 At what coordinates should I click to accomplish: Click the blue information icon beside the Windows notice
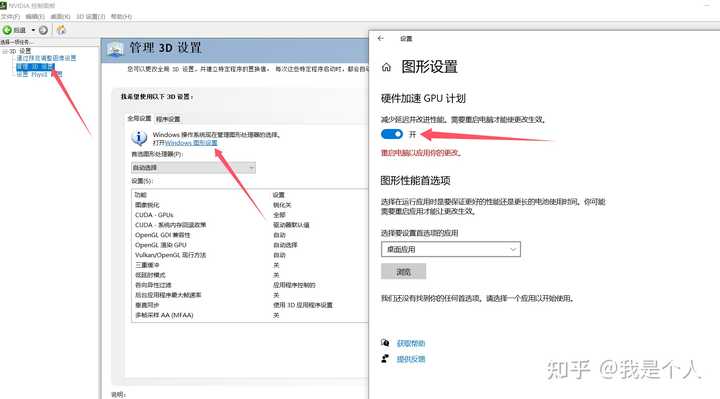139,137
